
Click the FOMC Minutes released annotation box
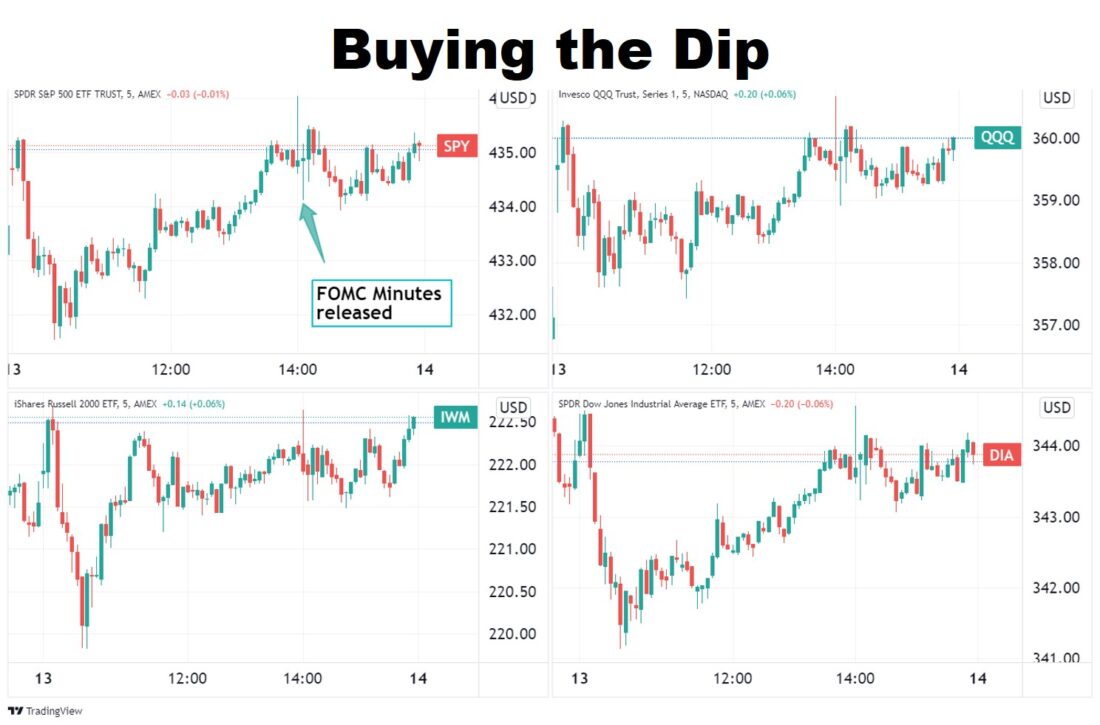[381, 303]
